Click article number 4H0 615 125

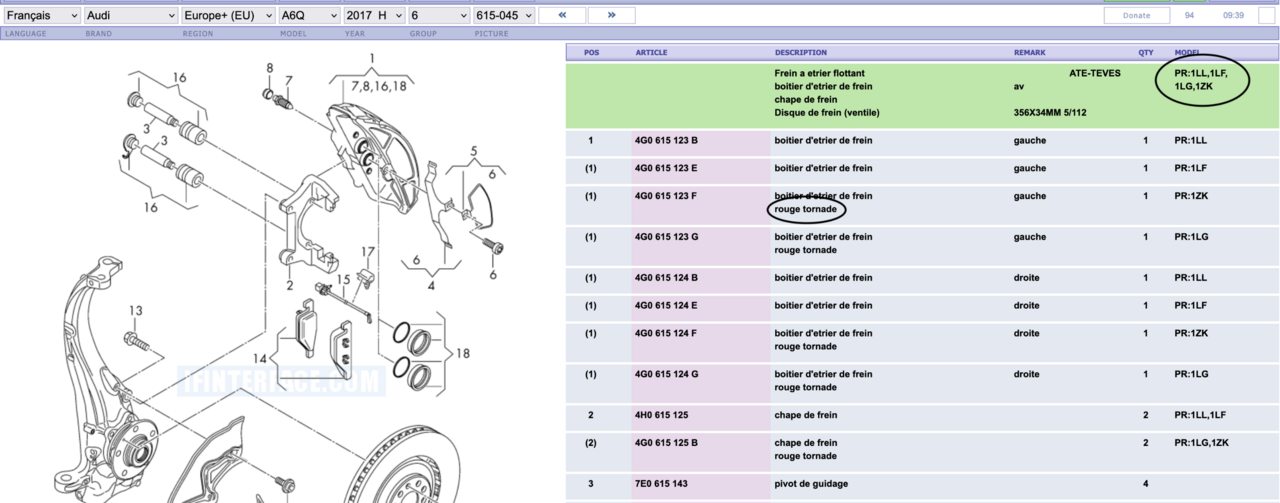point(662,415)
